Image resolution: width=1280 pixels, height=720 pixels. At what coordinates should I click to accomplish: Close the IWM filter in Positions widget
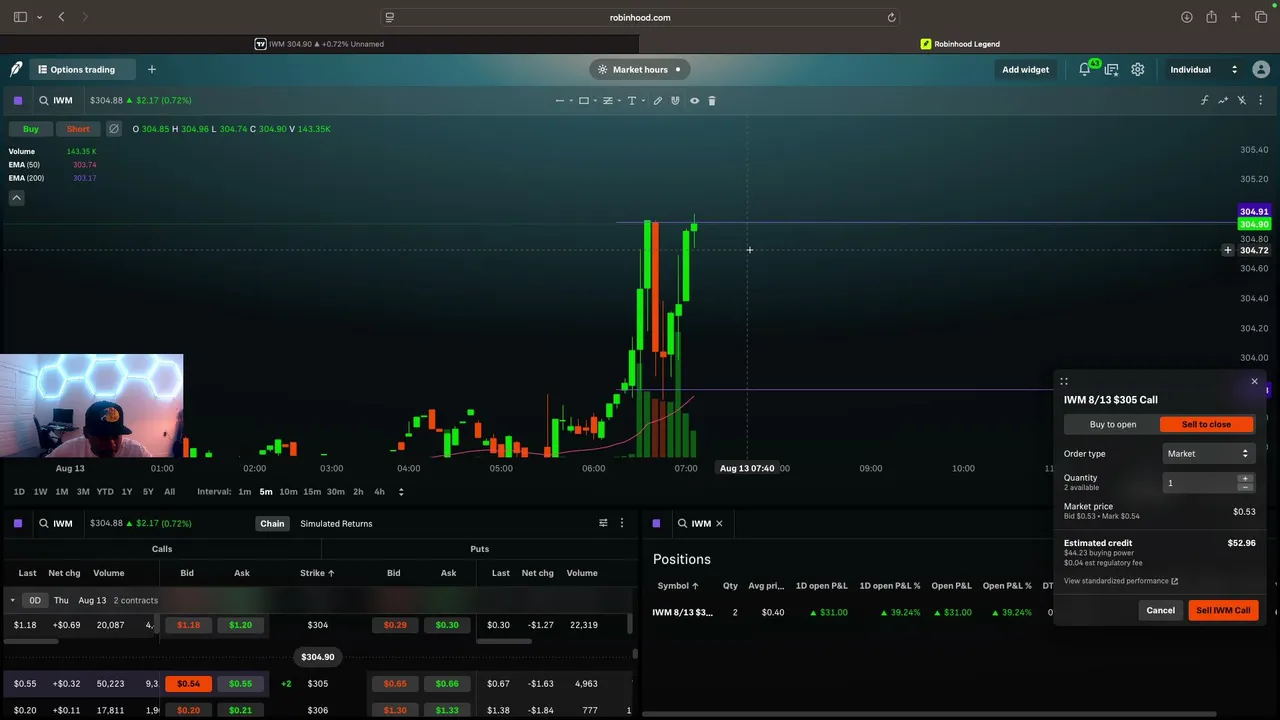pyautogui.click(x=719, y=523)
